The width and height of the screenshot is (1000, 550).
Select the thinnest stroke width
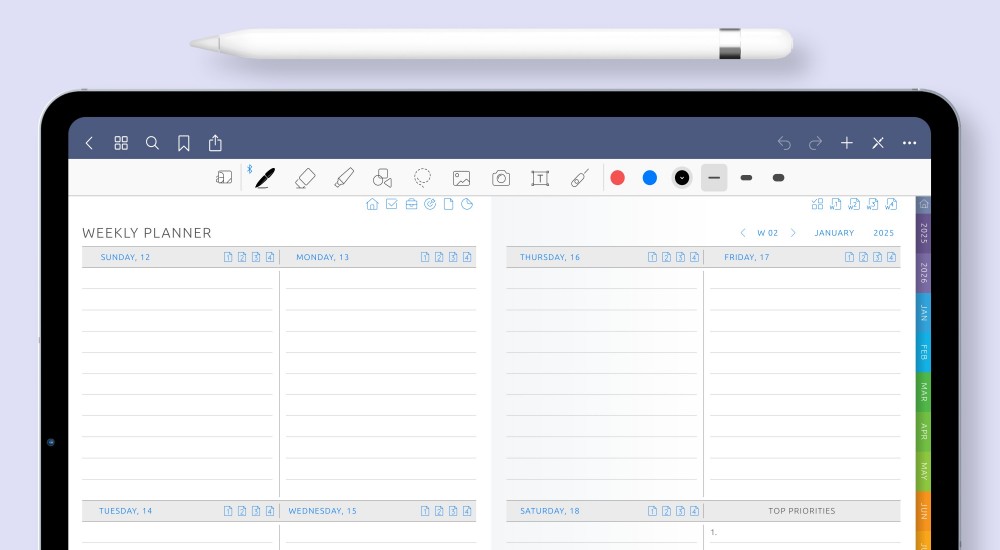713,178
